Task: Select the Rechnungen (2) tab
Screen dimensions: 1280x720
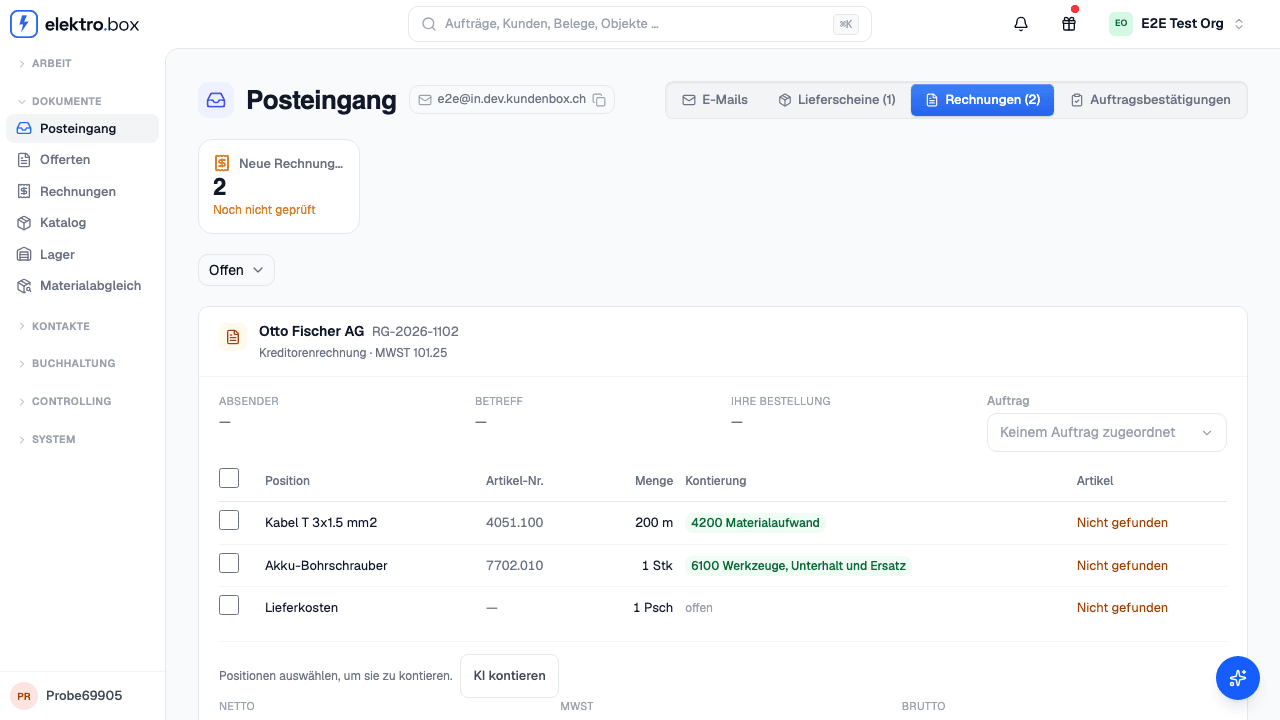Action: click(982, 100)
